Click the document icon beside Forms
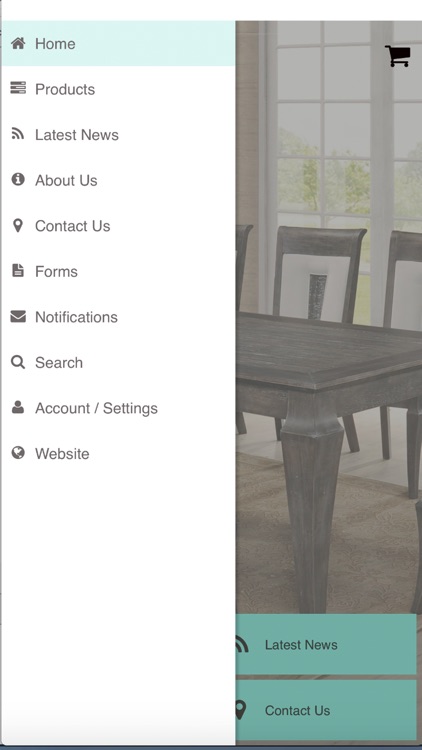 pyautogui.click(x=18, y=270)
